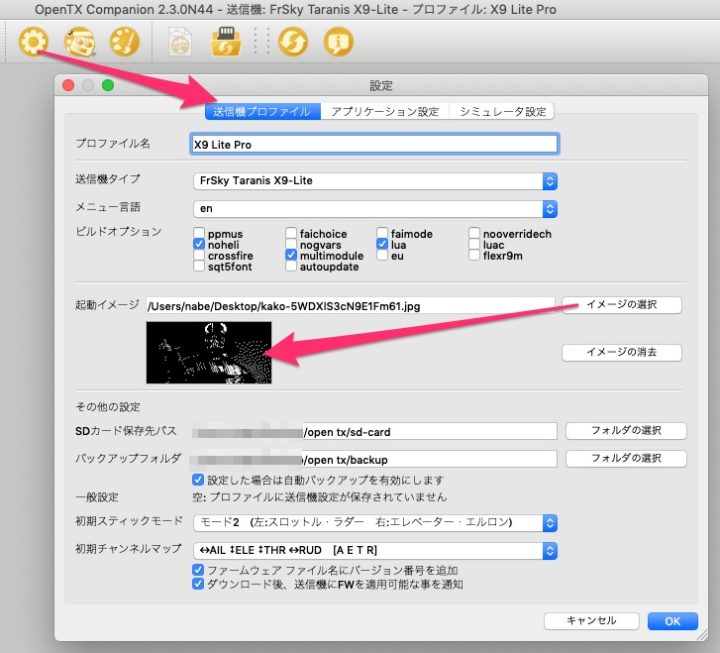Click the paint palette theme icon
The width and height of the screenshot is (720, 653).
coord(123,42)
